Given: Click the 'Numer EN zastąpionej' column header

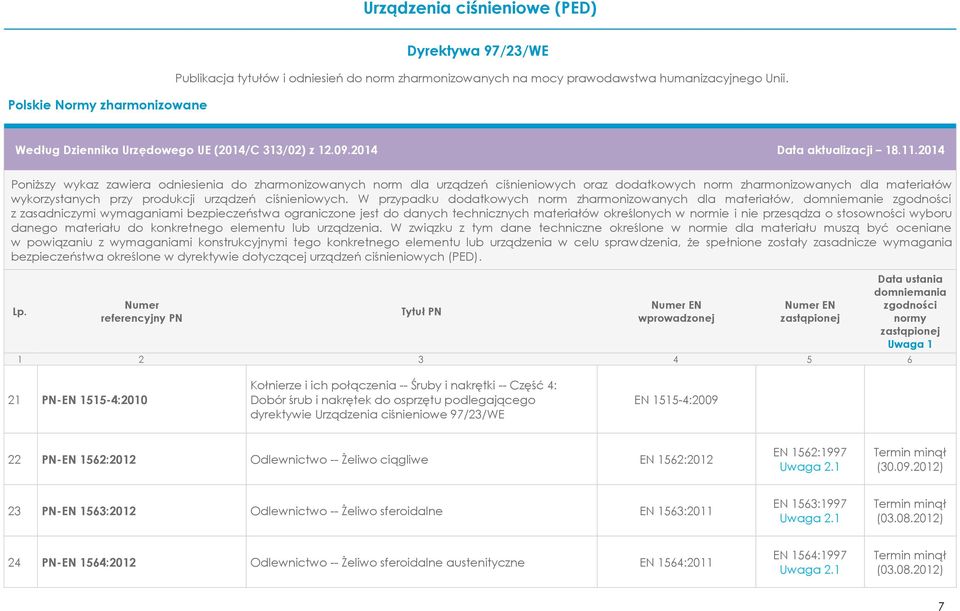Looking at the screenshot, I should 809,312.
